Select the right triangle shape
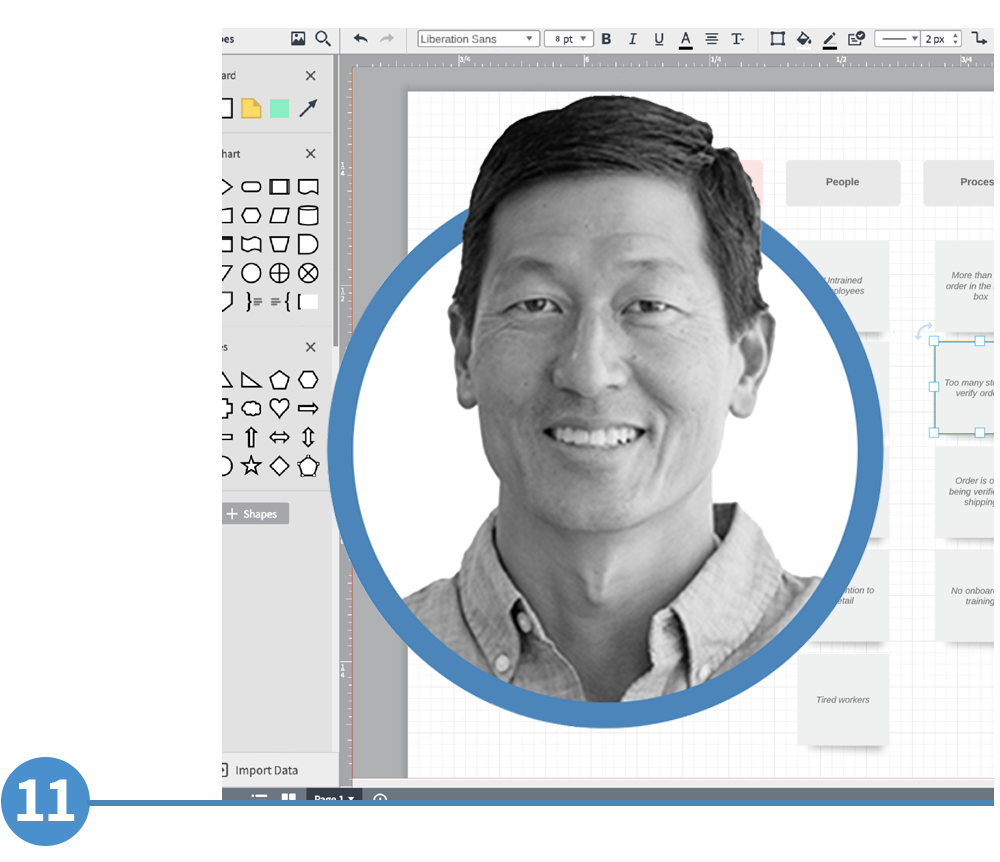Screen dimensions: 1000x862 pyautogui.click(x=251, y=381)
